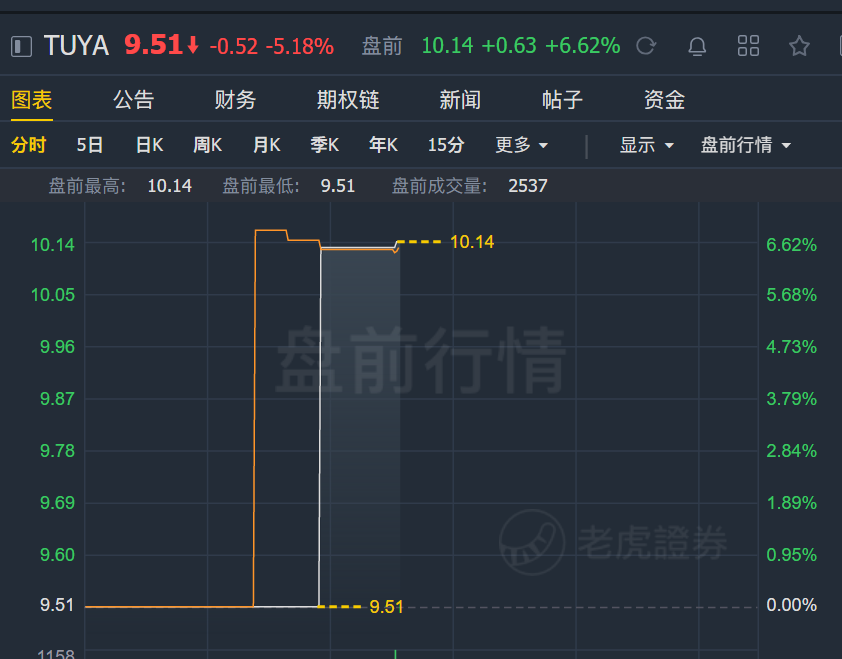Screen dimensions: 842x659
Task: Select the 日K chart period
Action: 149,145
